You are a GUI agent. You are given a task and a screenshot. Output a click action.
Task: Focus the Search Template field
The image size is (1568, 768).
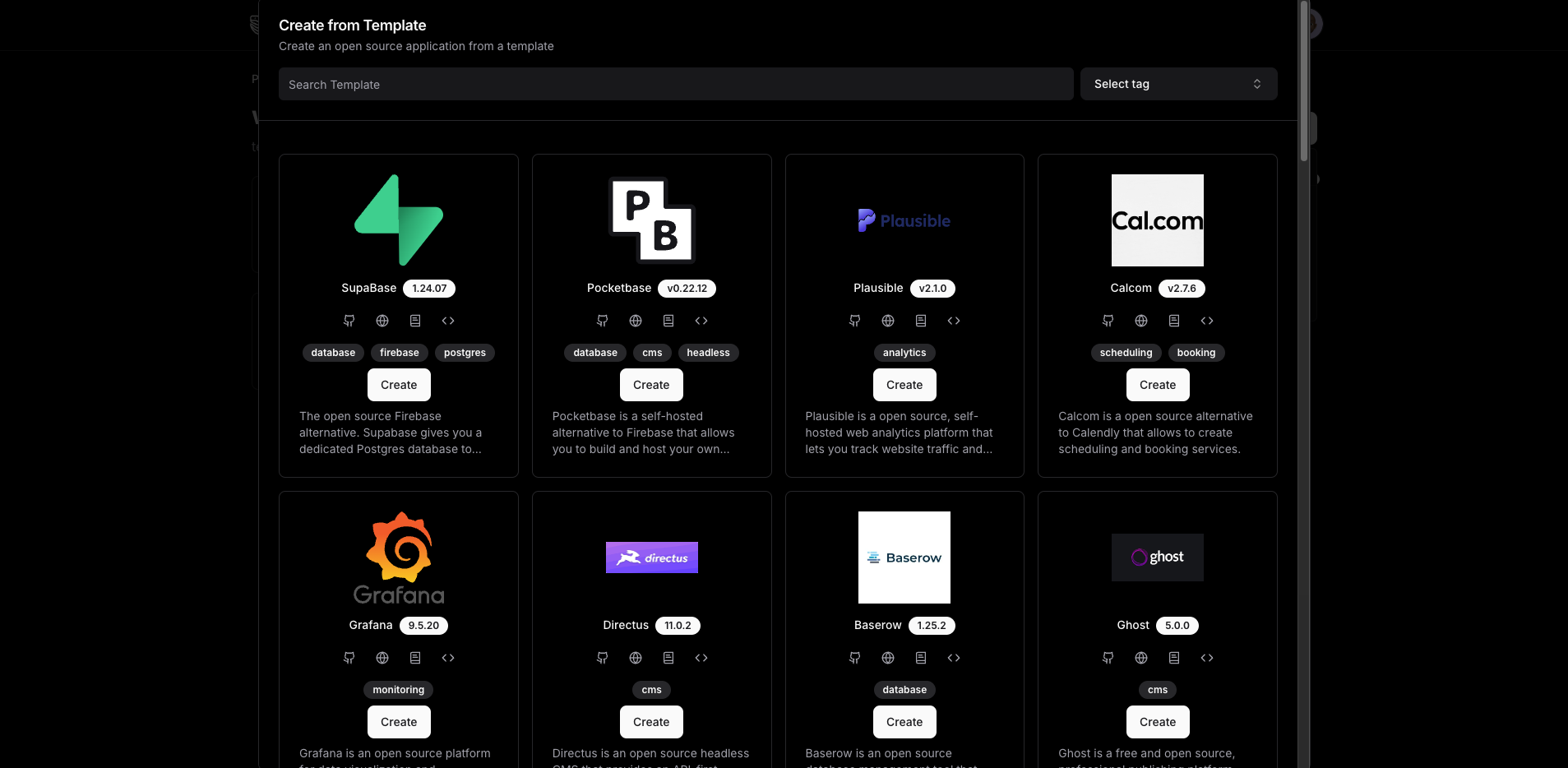(x=676, y=84)
